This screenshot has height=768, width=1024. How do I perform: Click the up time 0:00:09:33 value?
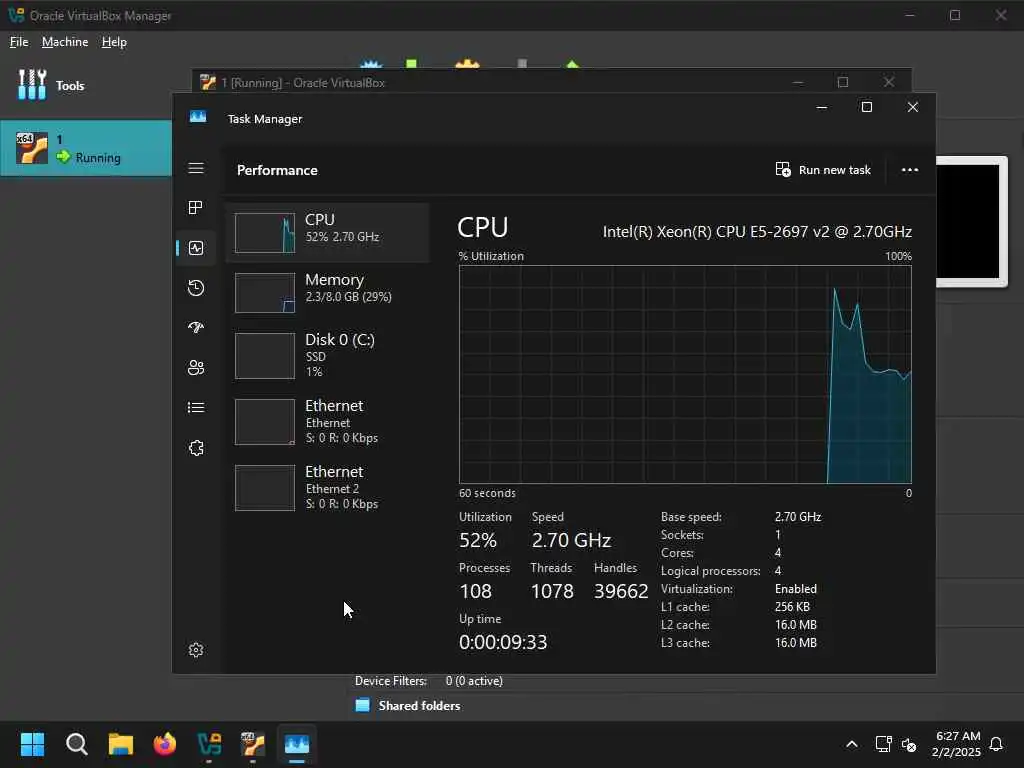503,643
